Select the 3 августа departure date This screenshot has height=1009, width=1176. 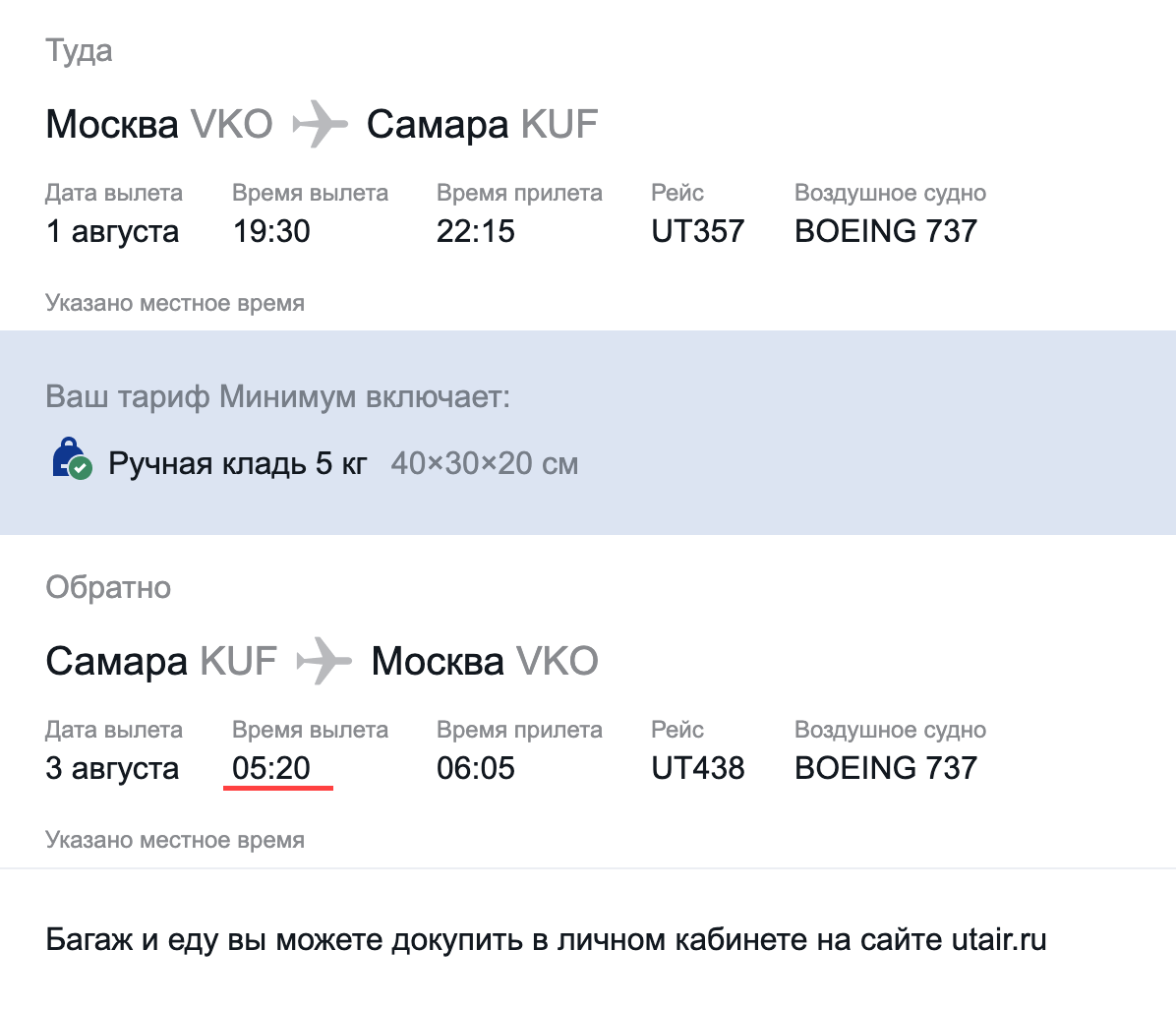[x=112, y=768]
